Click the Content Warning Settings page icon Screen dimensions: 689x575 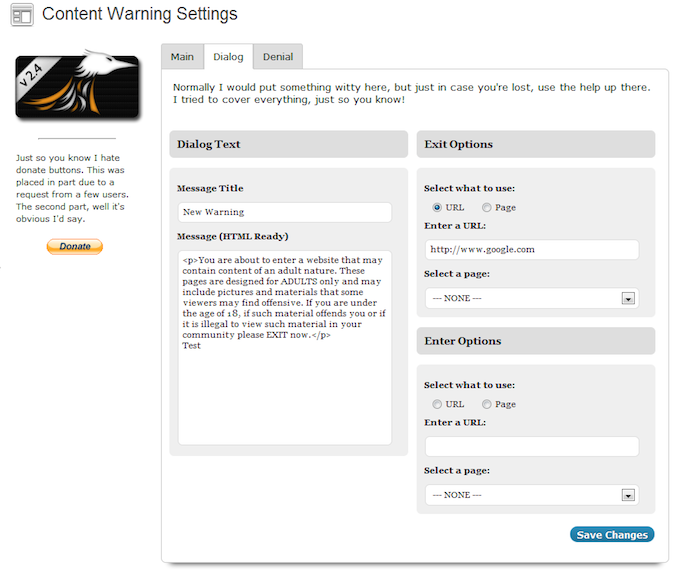point(21,15)
